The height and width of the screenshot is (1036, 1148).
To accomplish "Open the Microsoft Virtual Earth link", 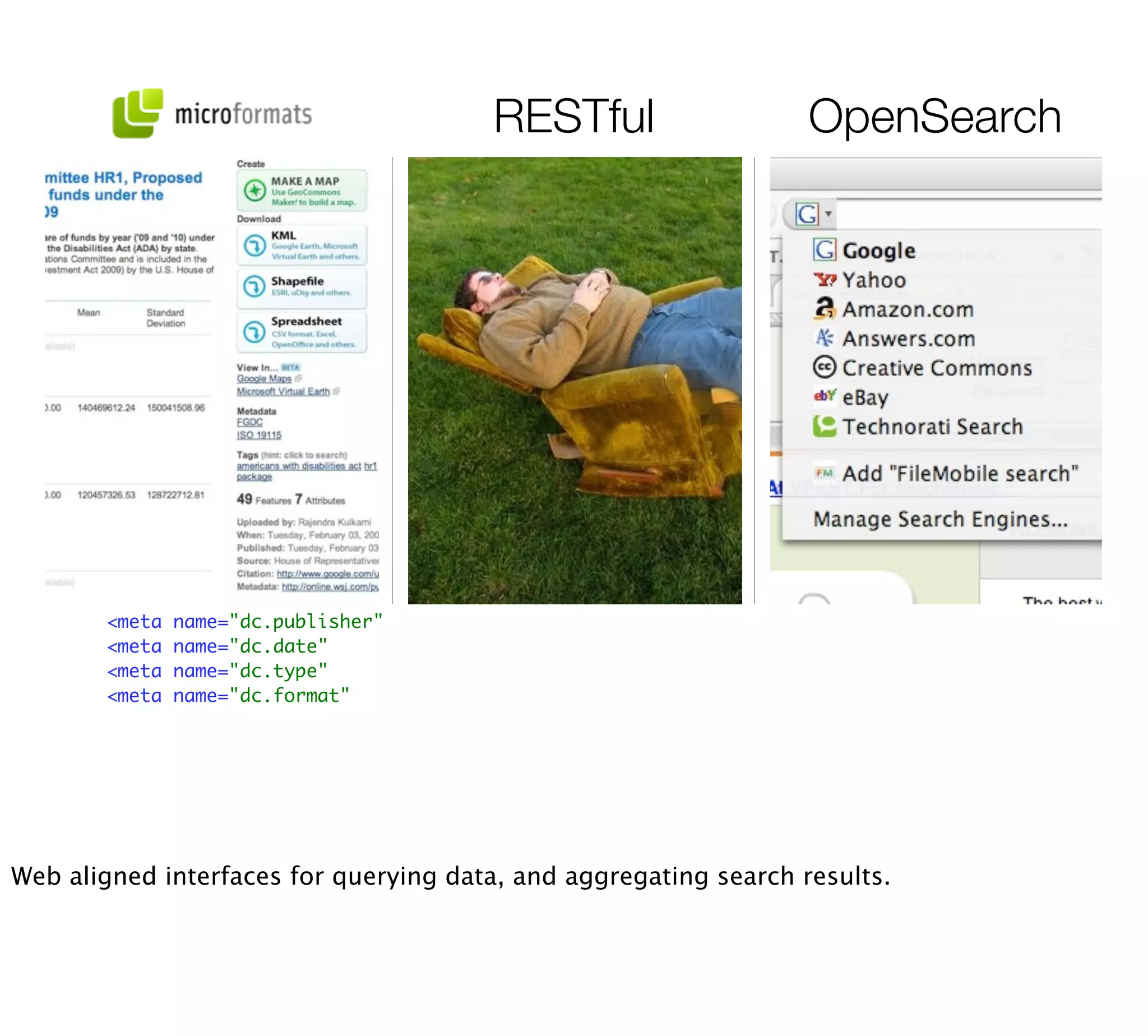I will (284, 392).
